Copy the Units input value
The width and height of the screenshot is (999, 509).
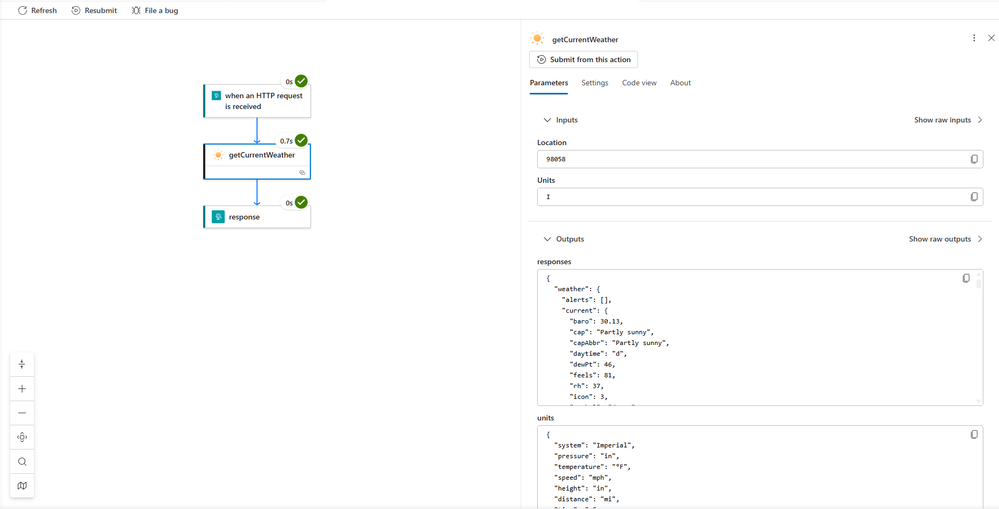coord(974,197)
